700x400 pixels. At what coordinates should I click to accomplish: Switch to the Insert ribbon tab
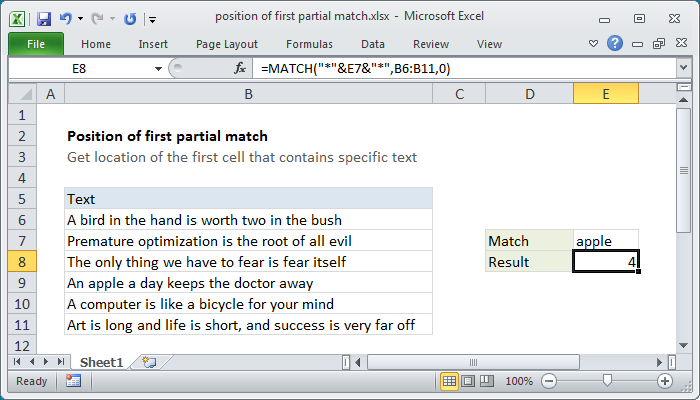point(153,44)
